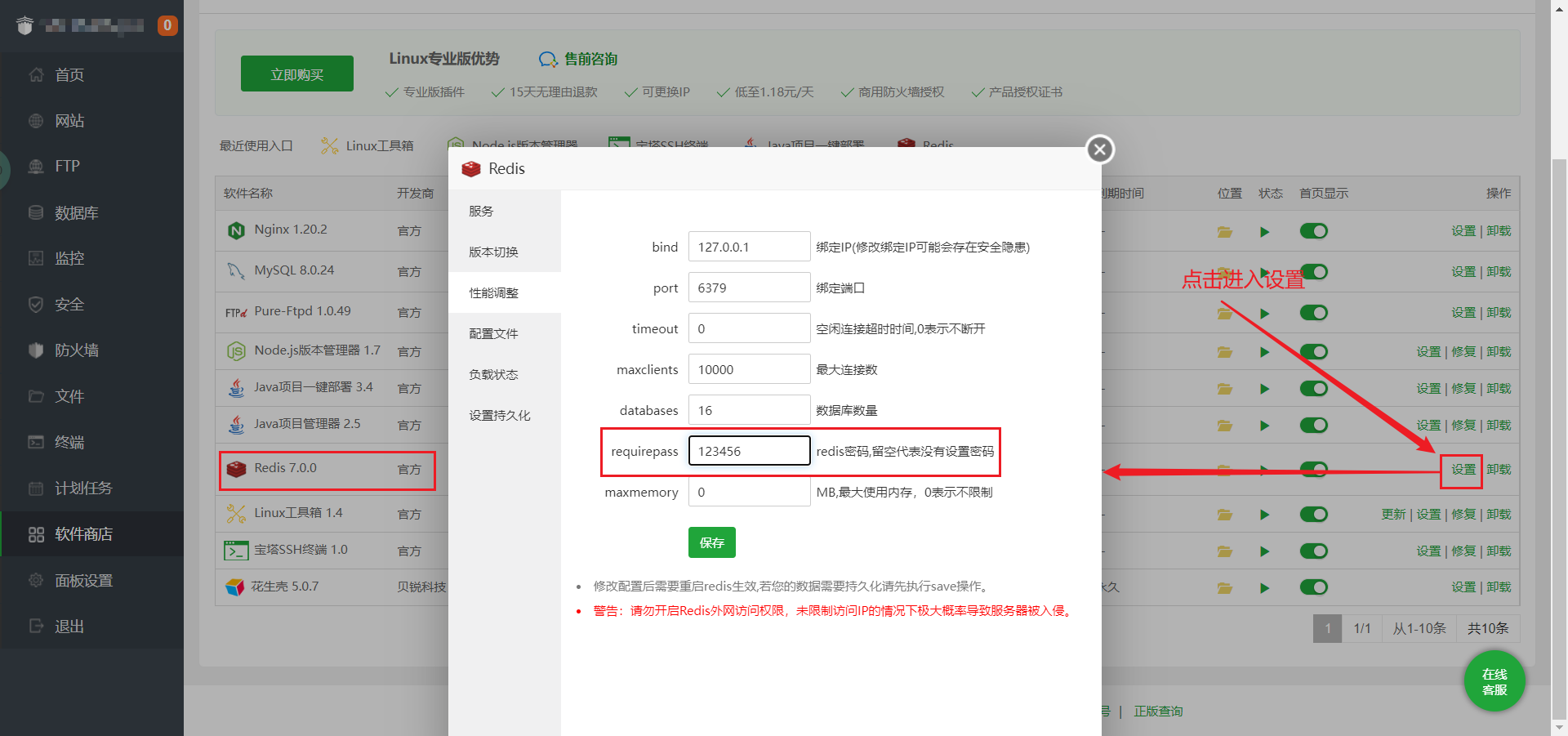Click the 花生壳 5.0.7 icon
Screen dimensions: 1568x736
[235, 587]
